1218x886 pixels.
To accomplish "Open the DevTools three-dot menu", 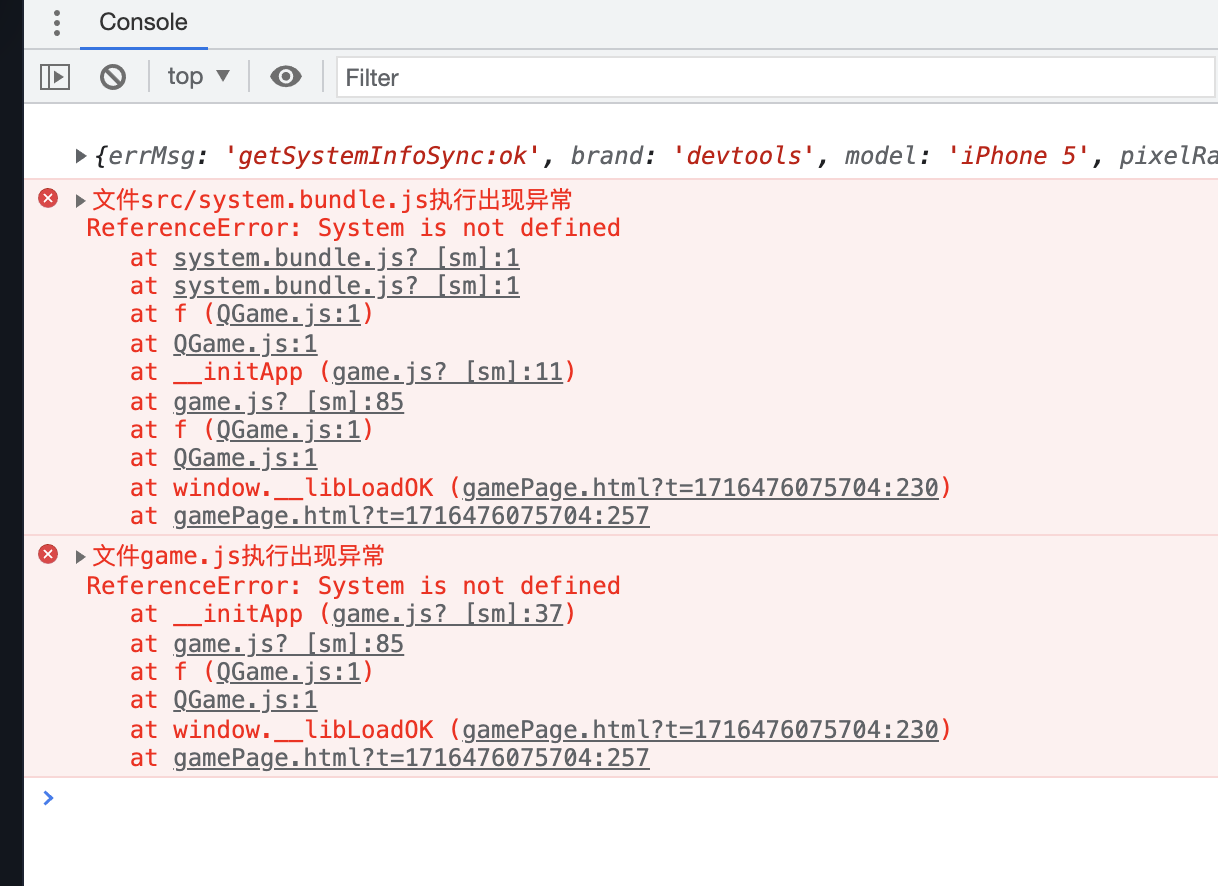I will pyautogui.click(x=57, y=23).
